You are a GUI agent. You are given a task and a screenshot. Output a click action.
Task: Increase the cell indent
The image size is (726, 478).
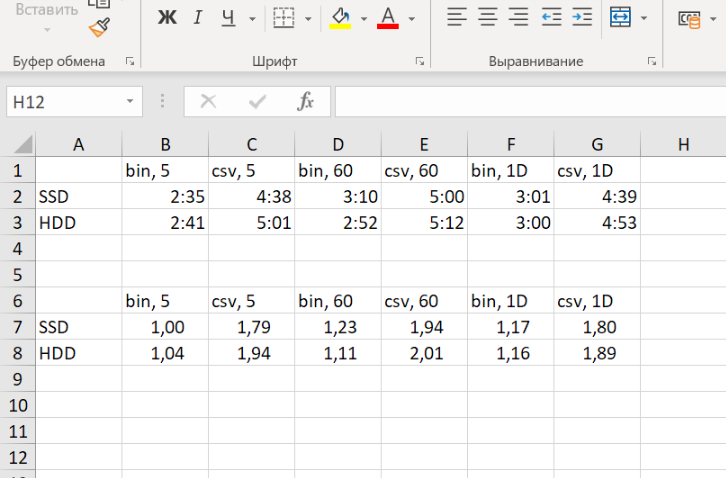pos(582,17)
